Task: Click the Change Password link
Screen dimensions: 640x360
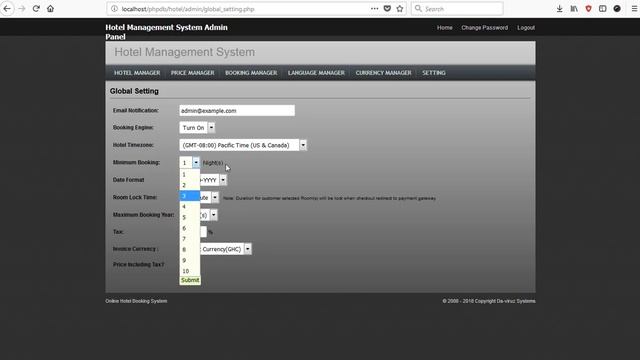Action: [x=484, y=28]
